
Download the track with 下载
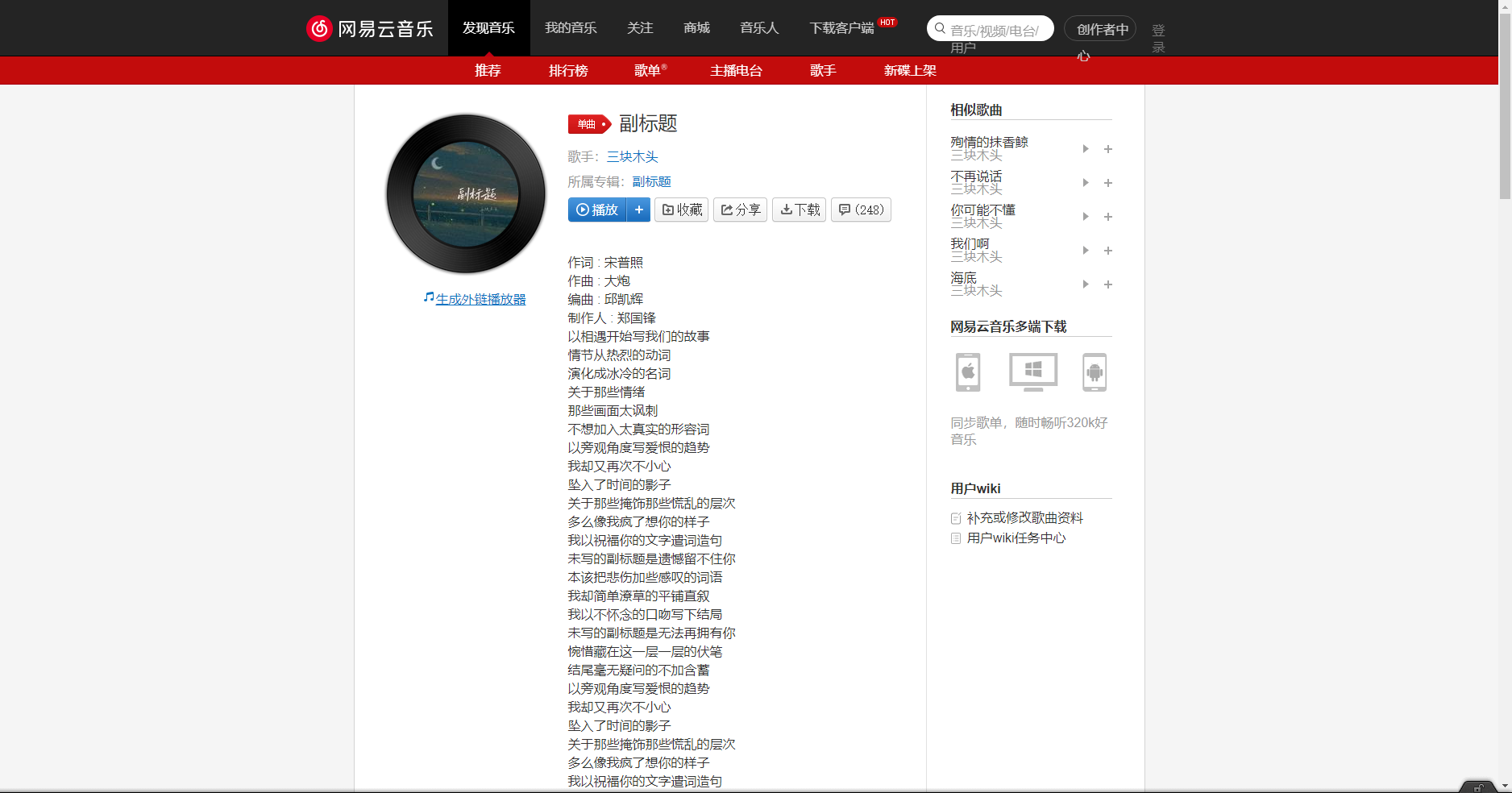click(x=798, y=210)
